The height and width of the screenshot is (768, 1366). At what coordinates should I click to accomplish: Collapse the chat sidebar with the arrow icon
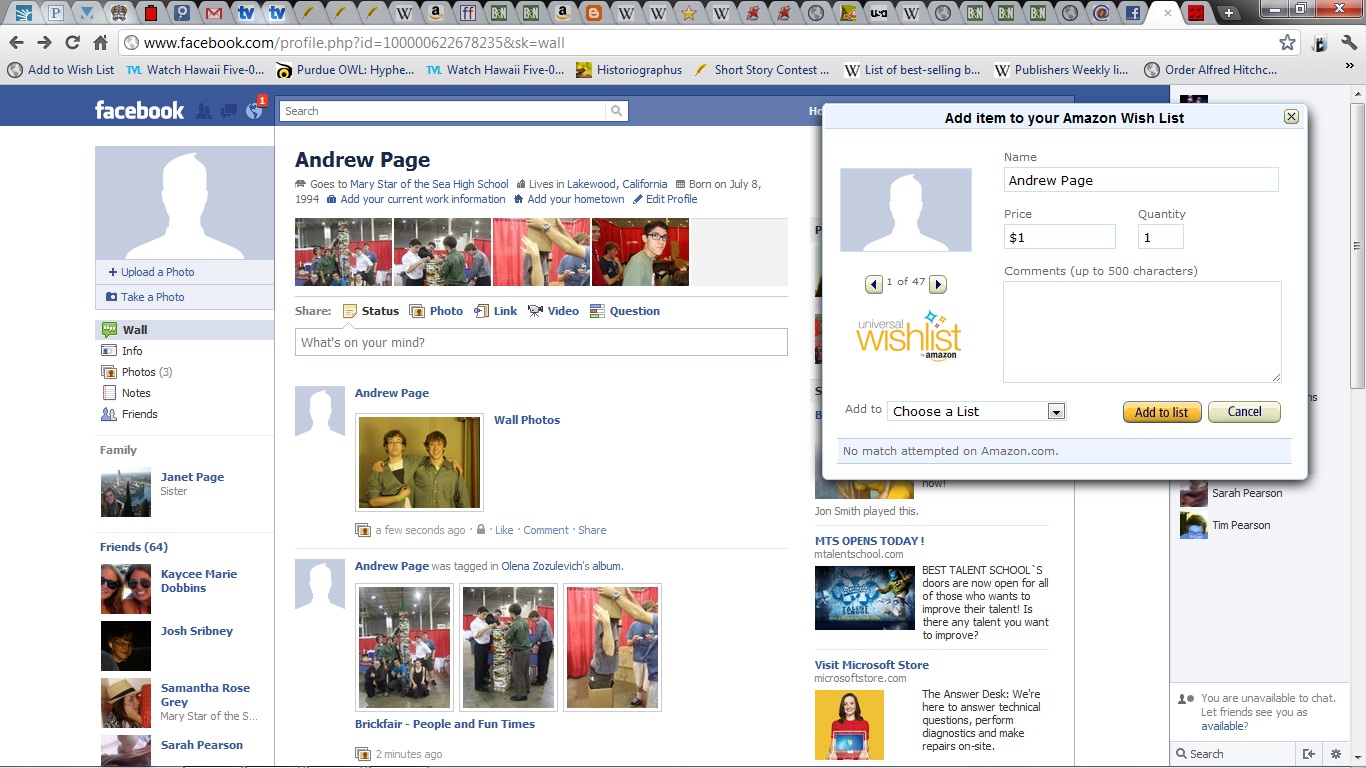point(1308,754)
